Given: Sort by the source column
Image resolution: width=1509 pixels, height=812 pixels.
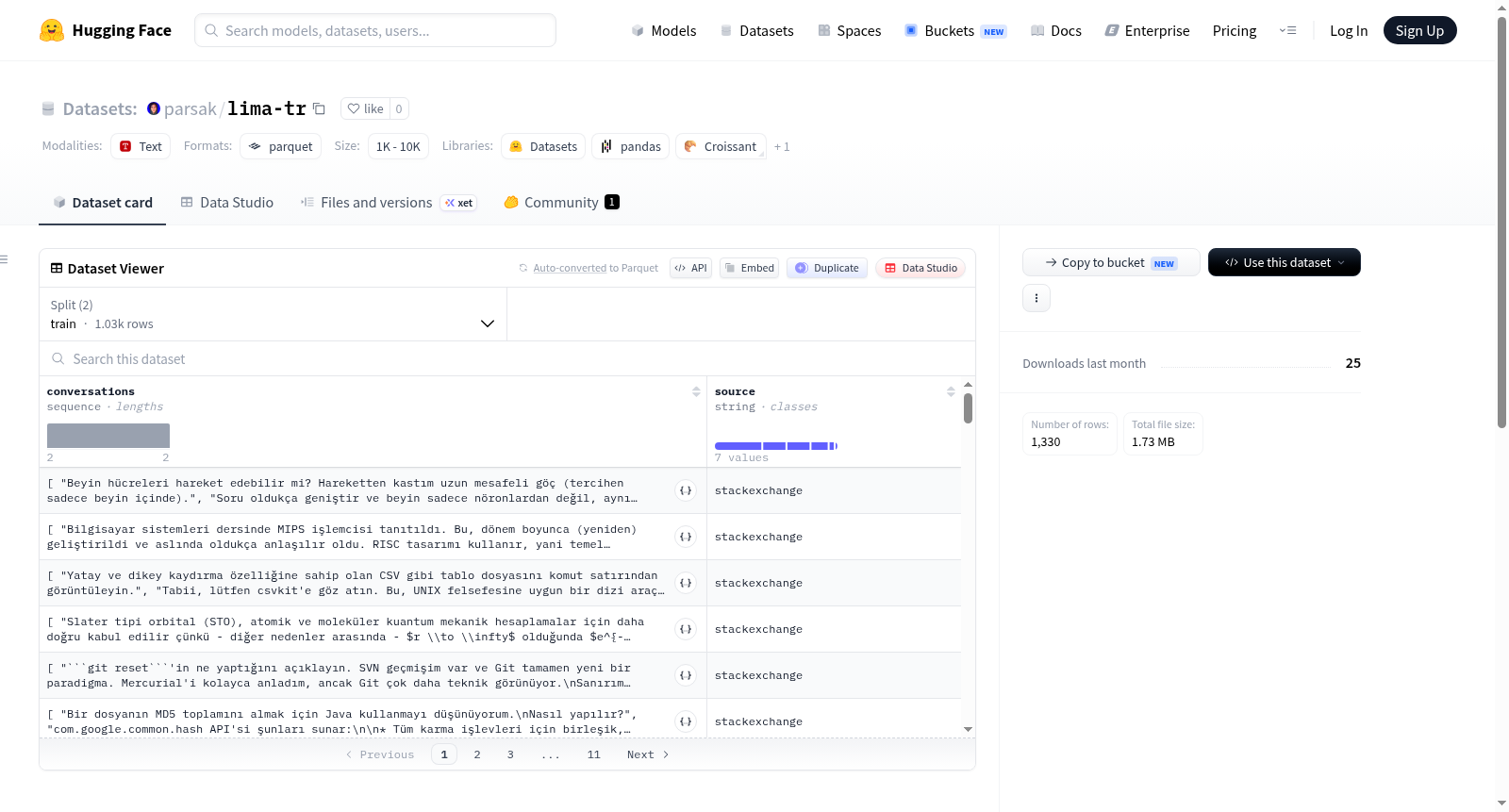Looking at the screenshot, I should tap(951, 391).
